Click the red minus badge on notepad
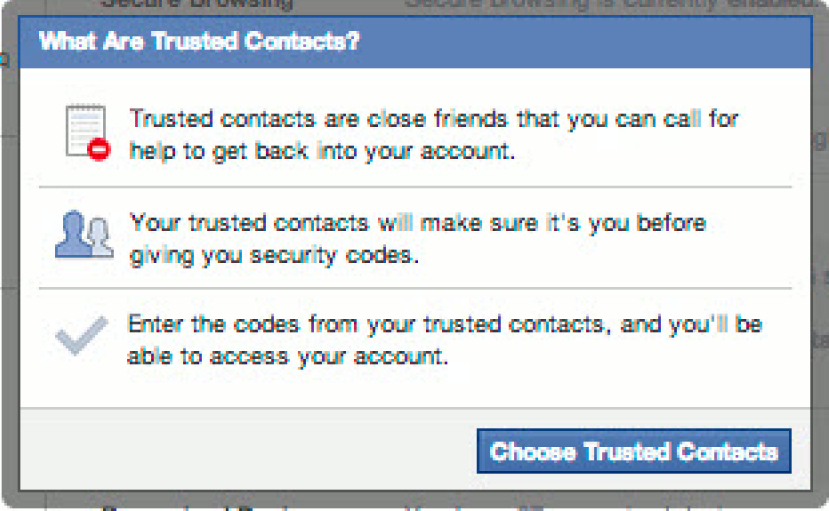 coord(99,151)
